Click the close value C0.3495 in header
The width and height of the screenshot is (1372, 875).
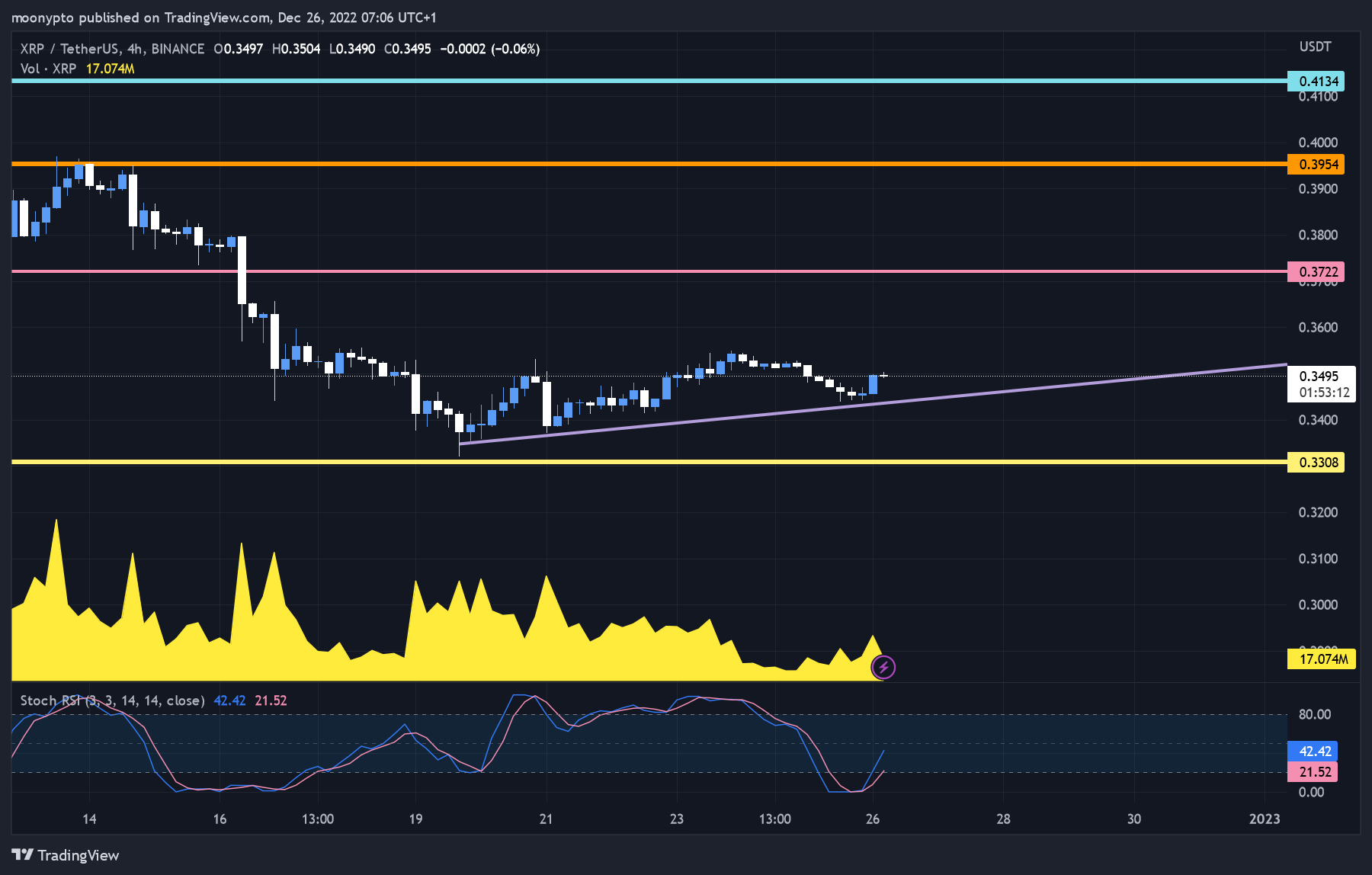[x=408, y=49]
